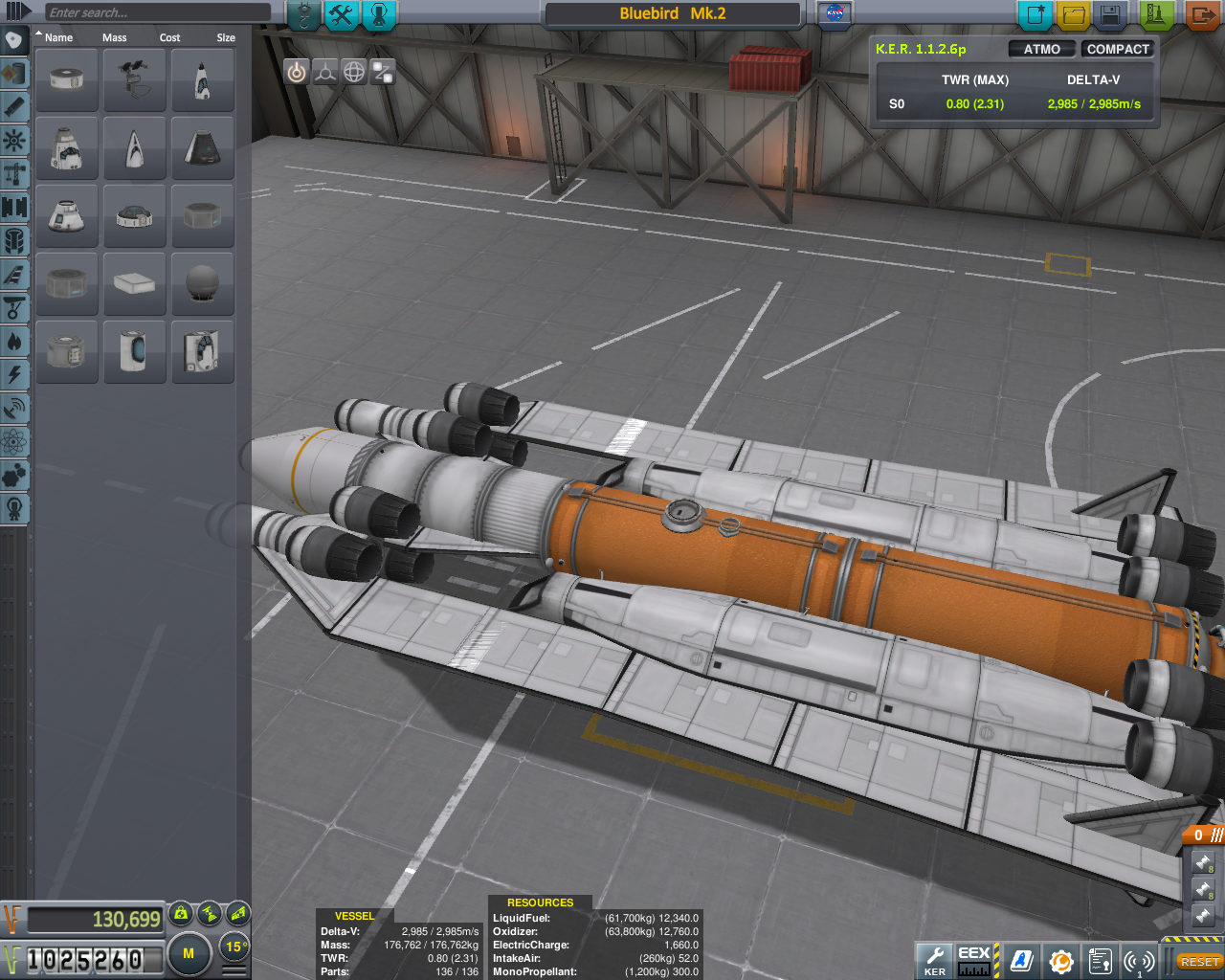Image resolution: width=1225 pixels, height=980 pixels.
Task: Create a new craft with New button
Action: (x=1035, y=15)
